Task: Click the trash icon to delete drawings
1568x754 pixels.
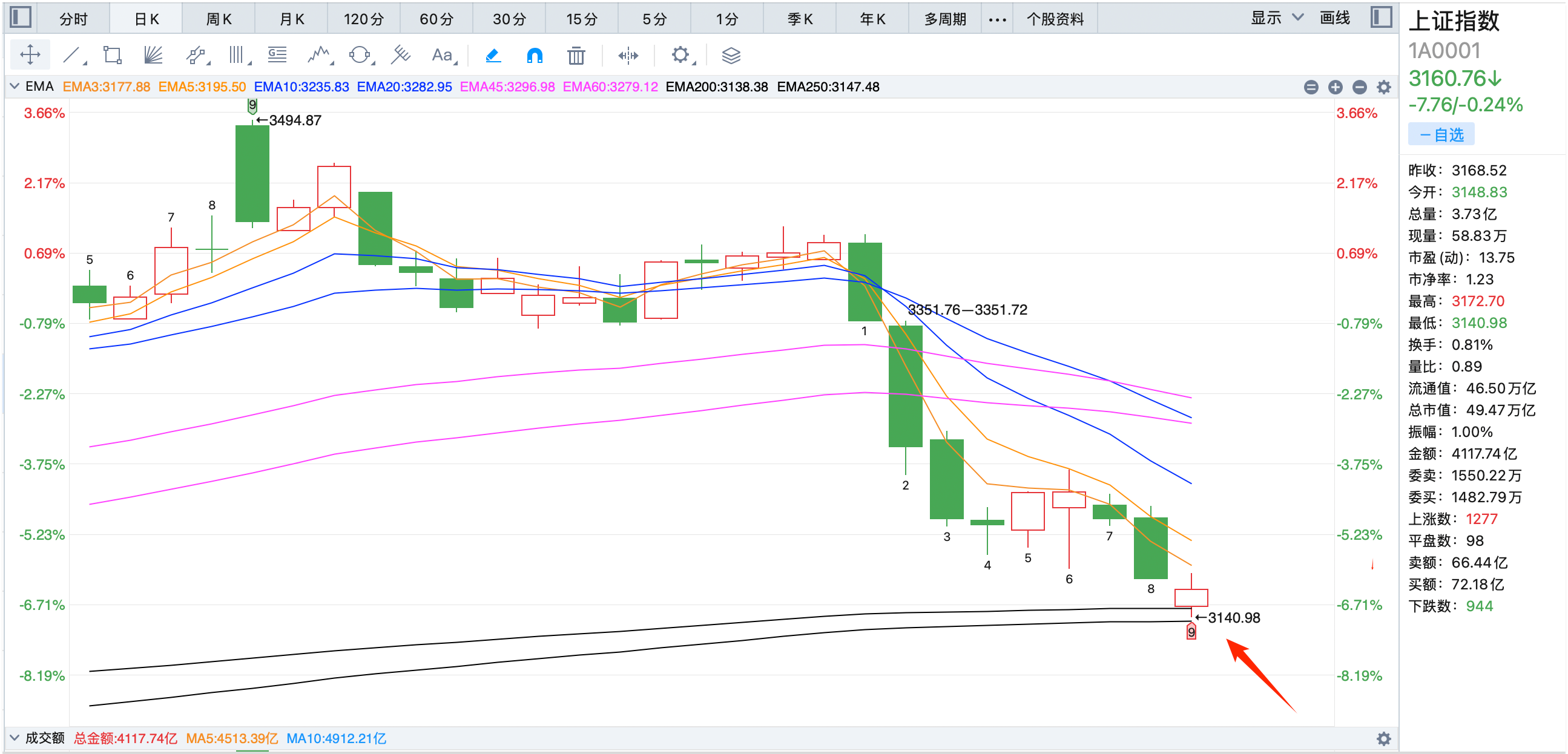Action: coord(576,56)
